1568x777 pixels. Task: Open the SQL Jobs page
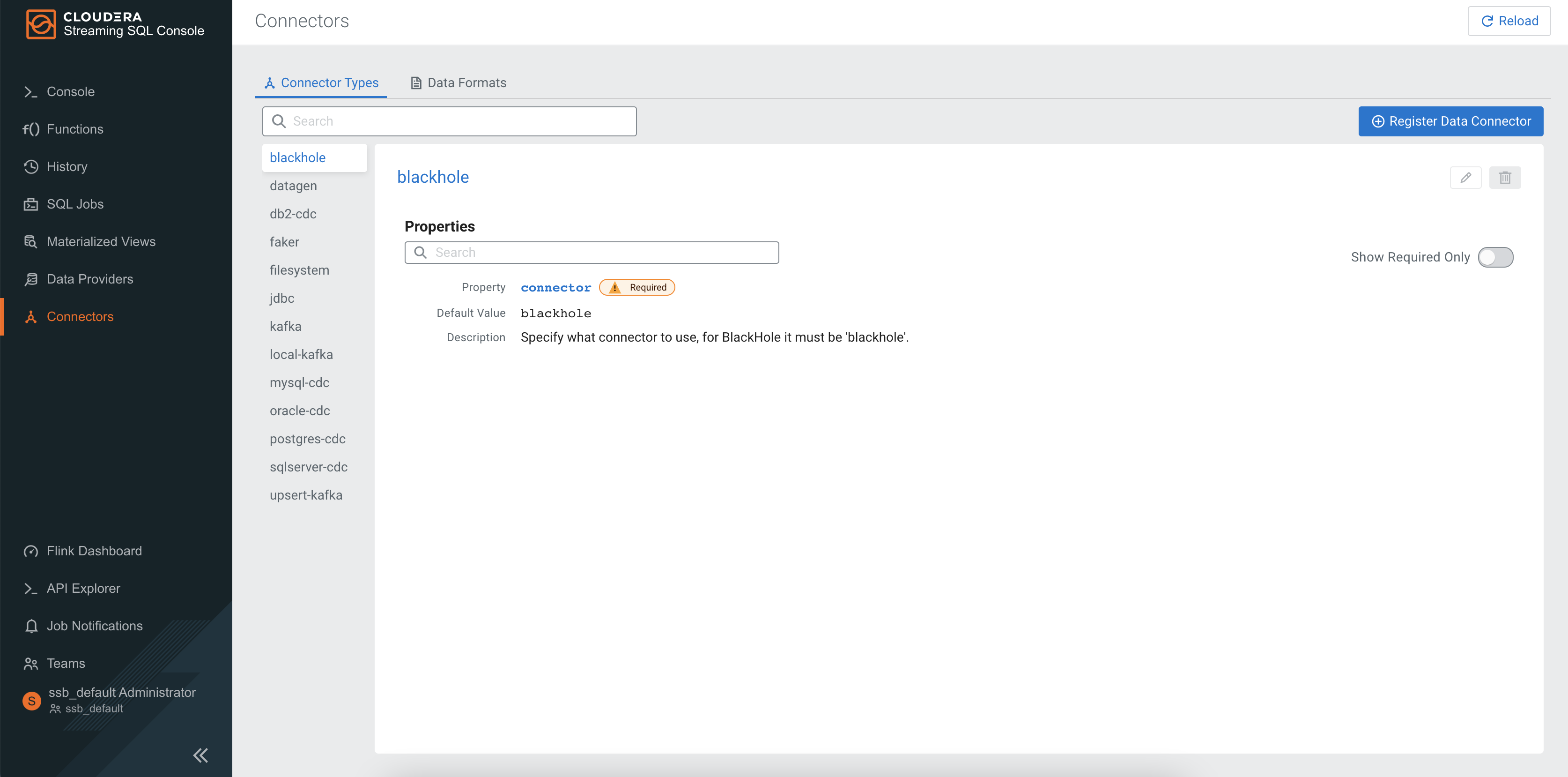(75, 204)
